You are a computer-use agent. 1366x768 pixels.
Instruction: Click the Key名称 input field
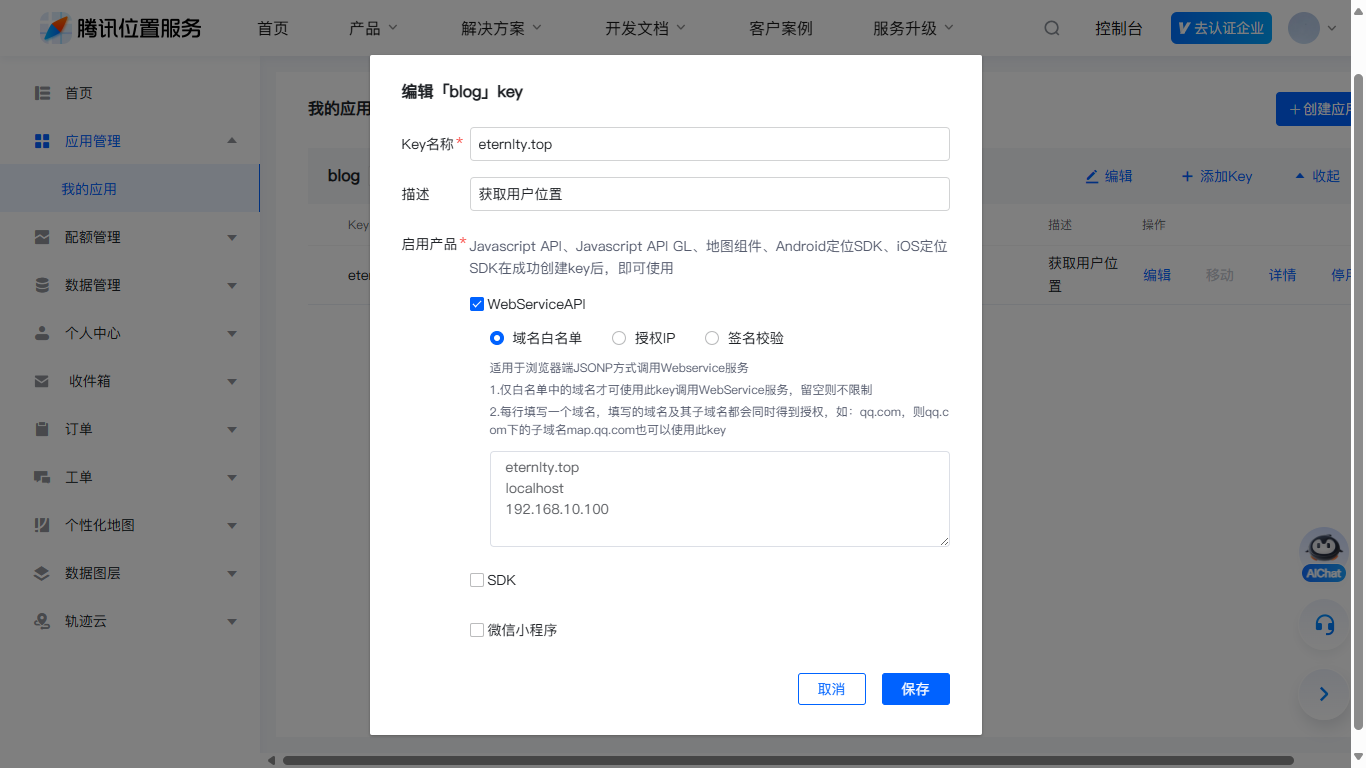[x=709, y=144]
